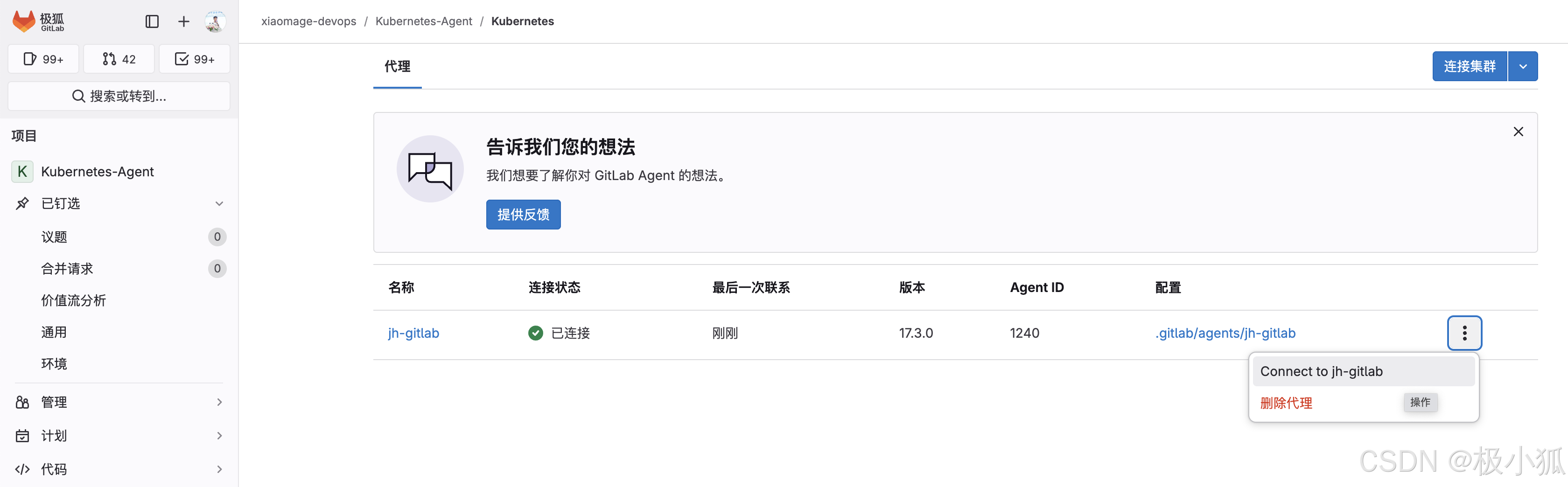Toggle the jh-gitlab actions kebab menu

(1464, 333)
